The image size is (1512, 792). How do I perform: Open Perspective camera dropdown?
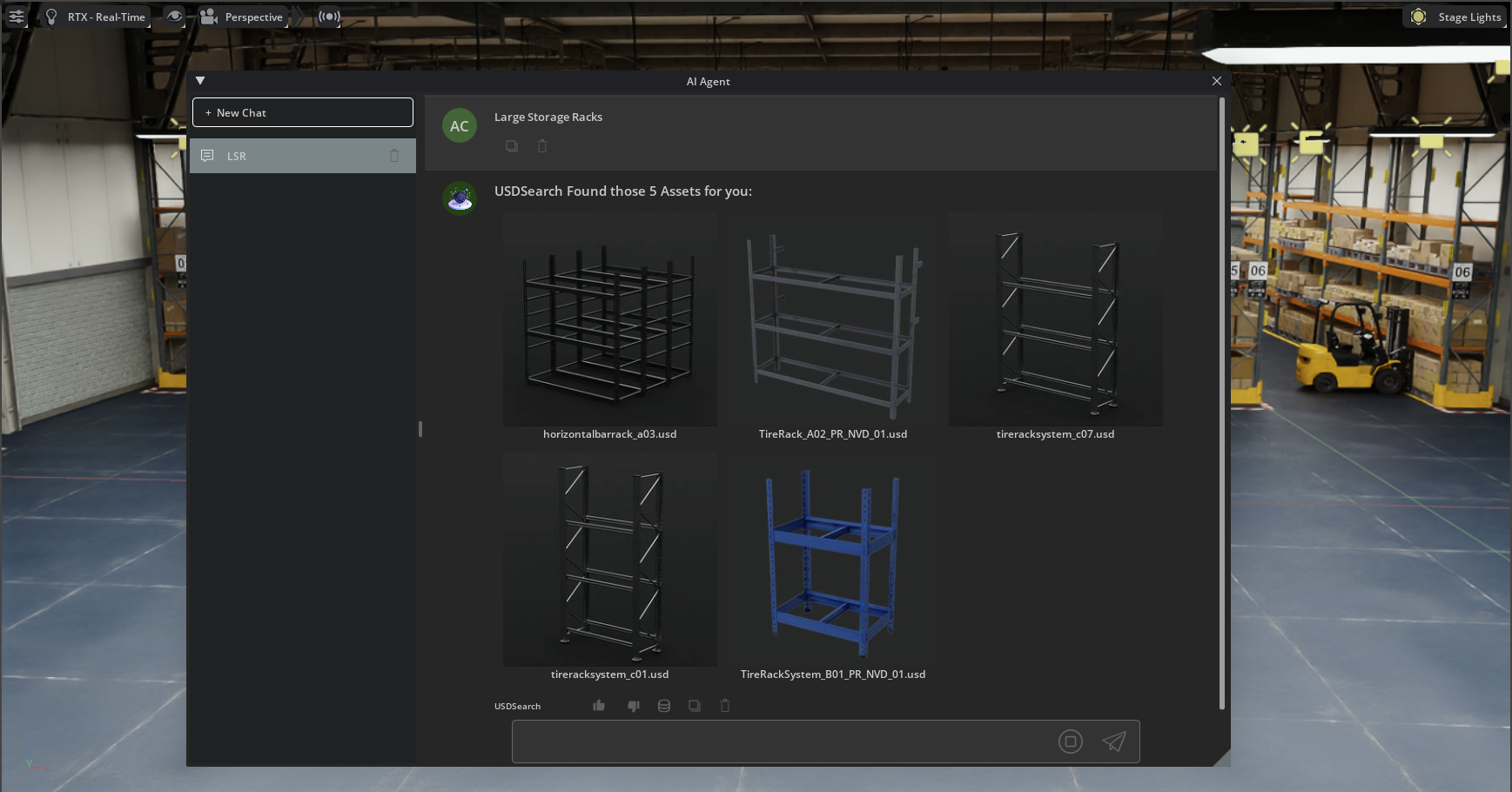242,17
